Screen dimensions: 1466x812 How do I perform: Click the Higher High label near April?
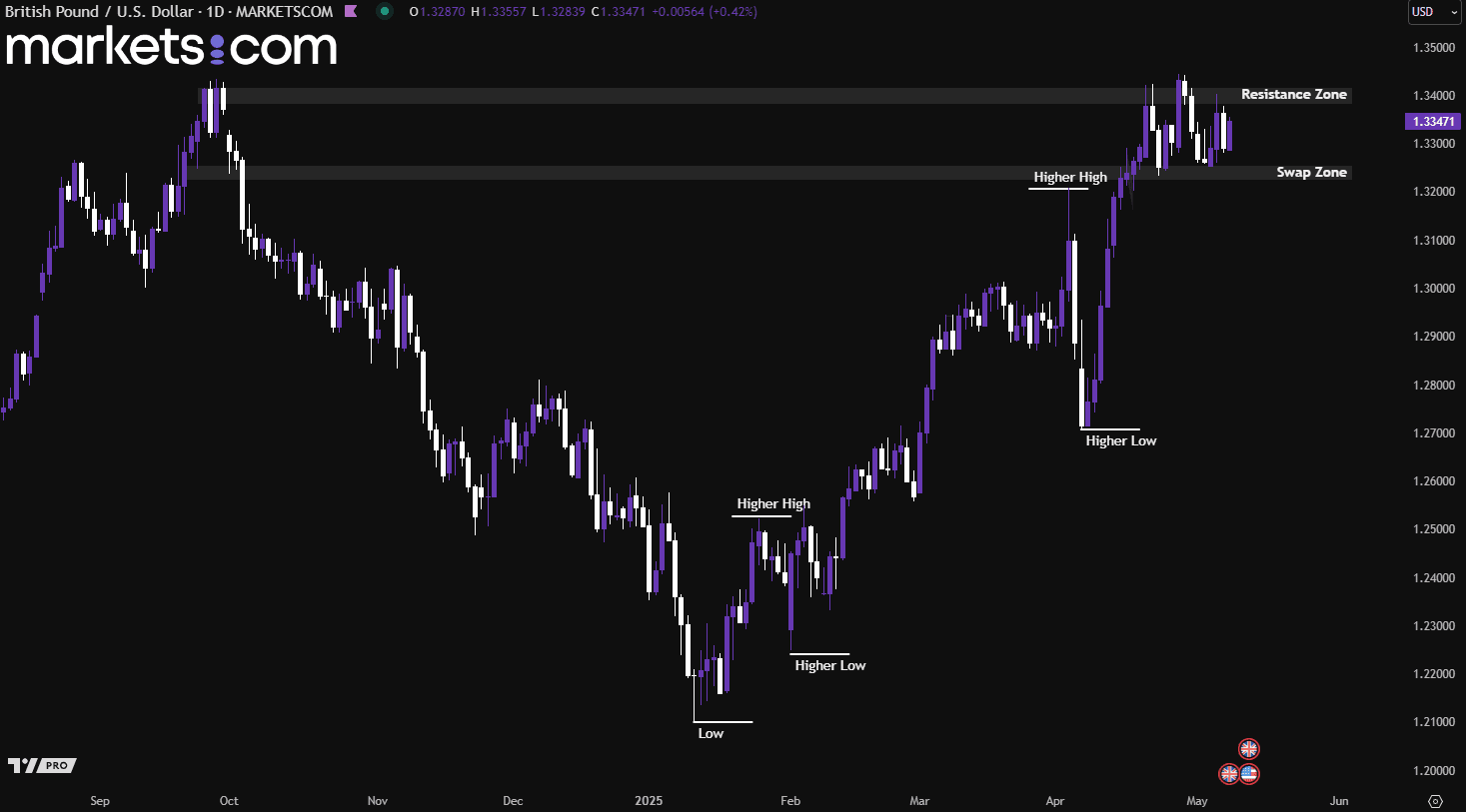(x=1070, y=177)
